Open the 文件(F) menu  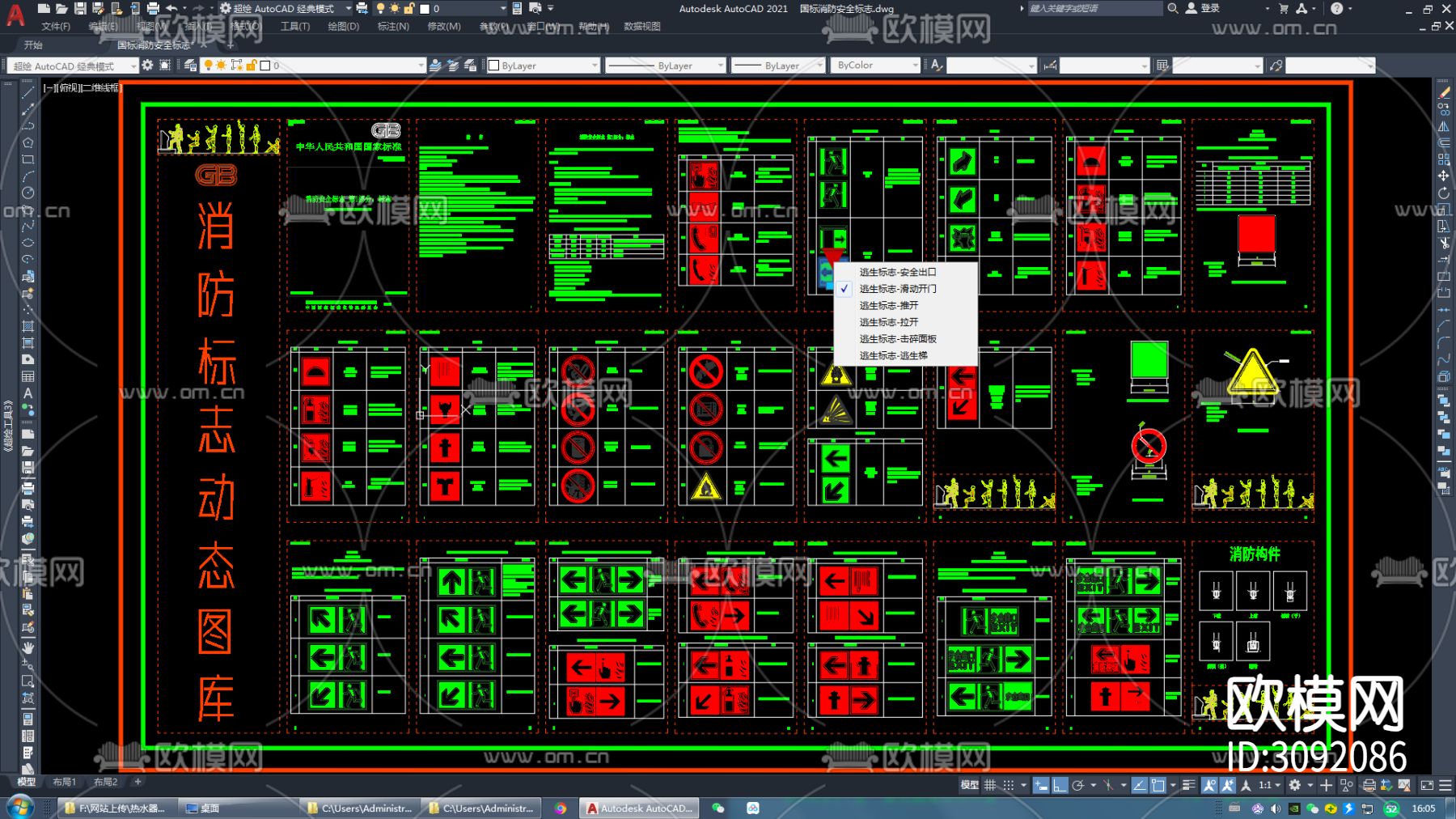(x=56, y=27)
